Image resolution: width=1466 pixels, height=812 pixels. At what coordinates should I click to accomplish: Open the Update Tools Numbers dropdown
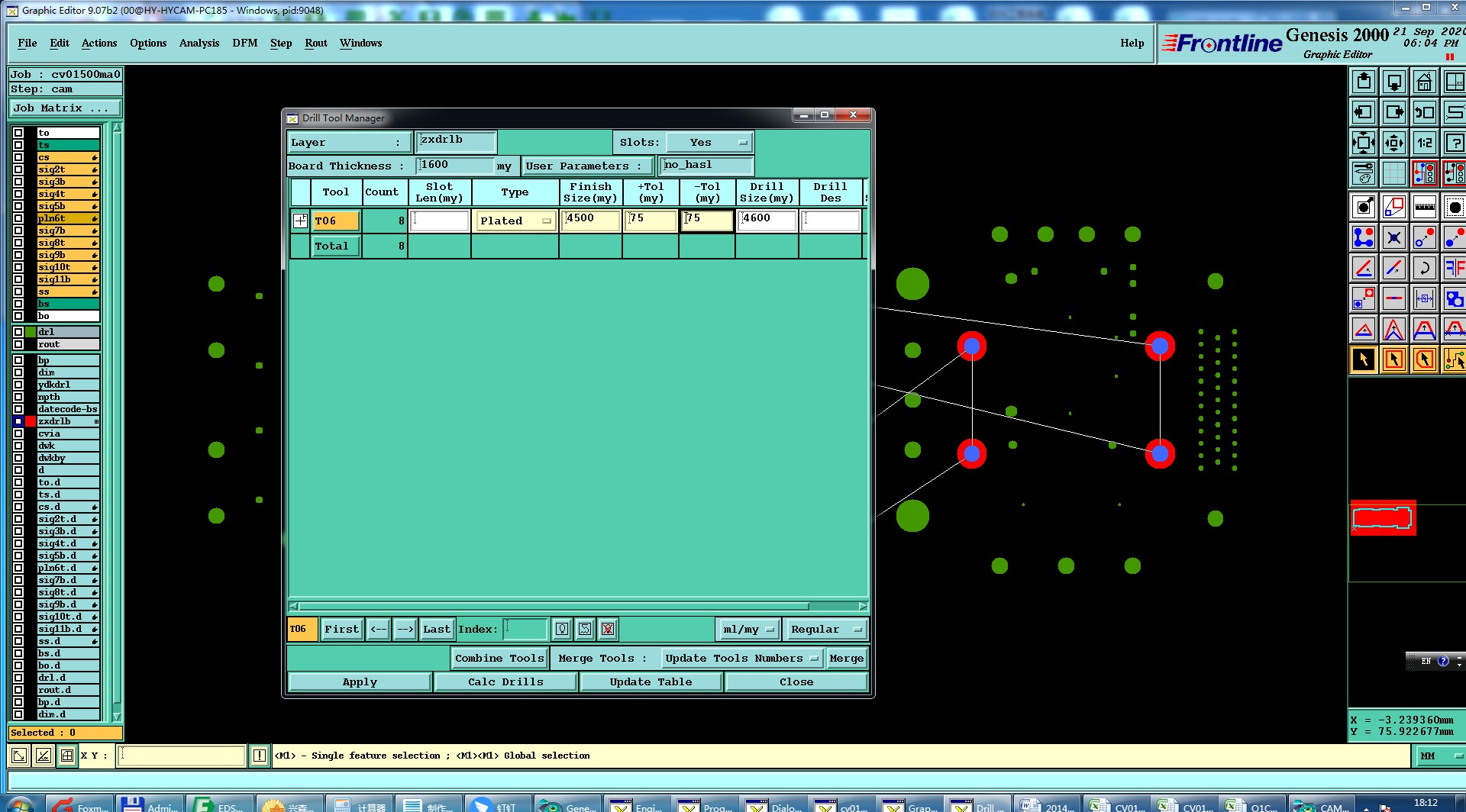[741, 658]
